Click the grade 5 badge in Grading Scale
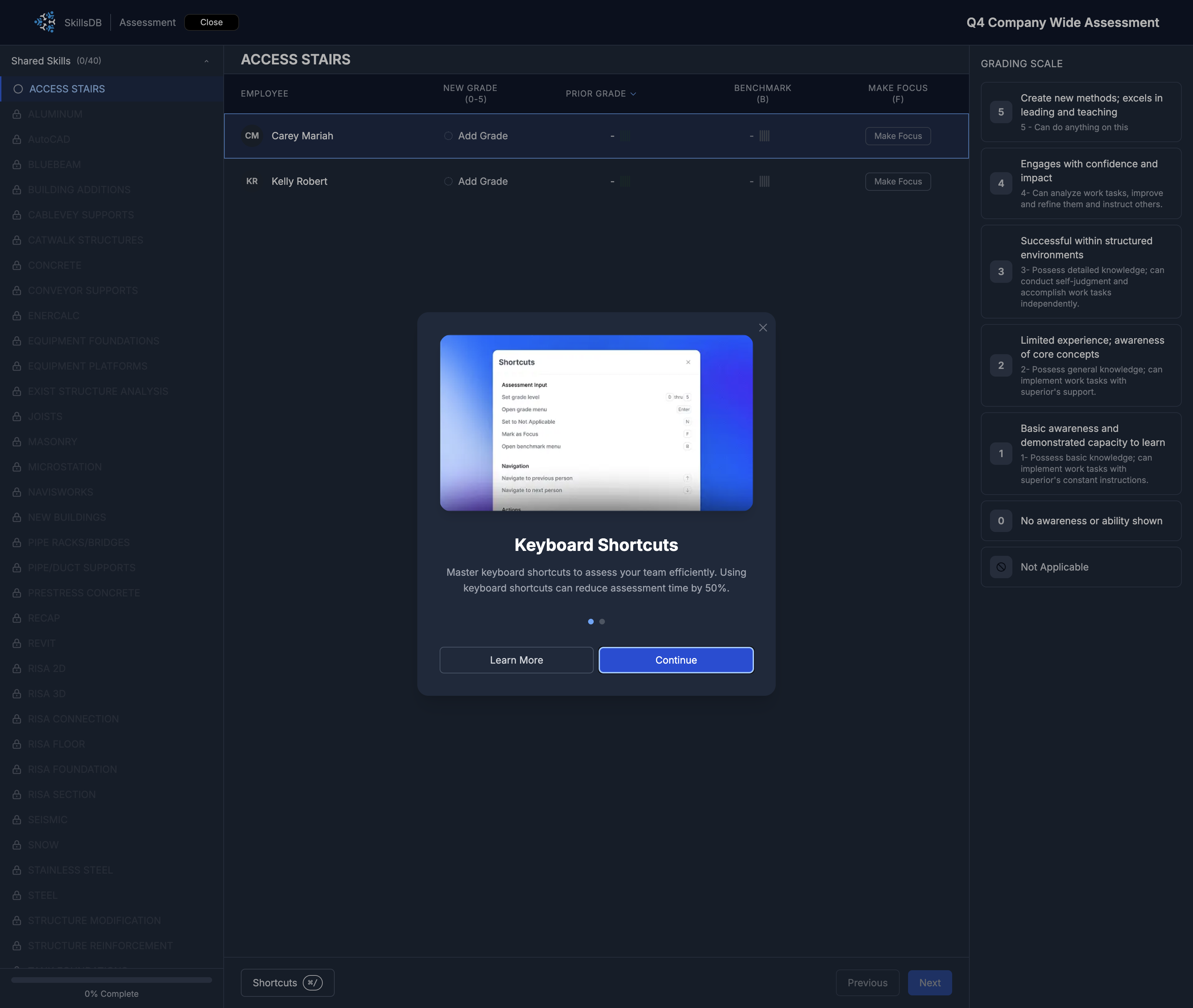This screenshot has height=1008, width=1193. click(x=1001, y=112)
